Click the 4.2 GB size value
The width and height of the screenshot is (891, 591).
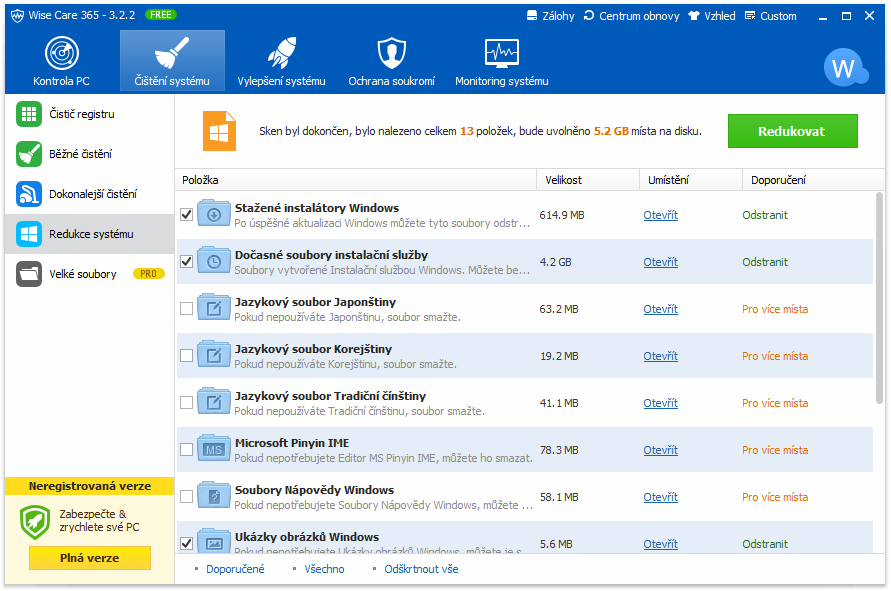click(555, 262)
